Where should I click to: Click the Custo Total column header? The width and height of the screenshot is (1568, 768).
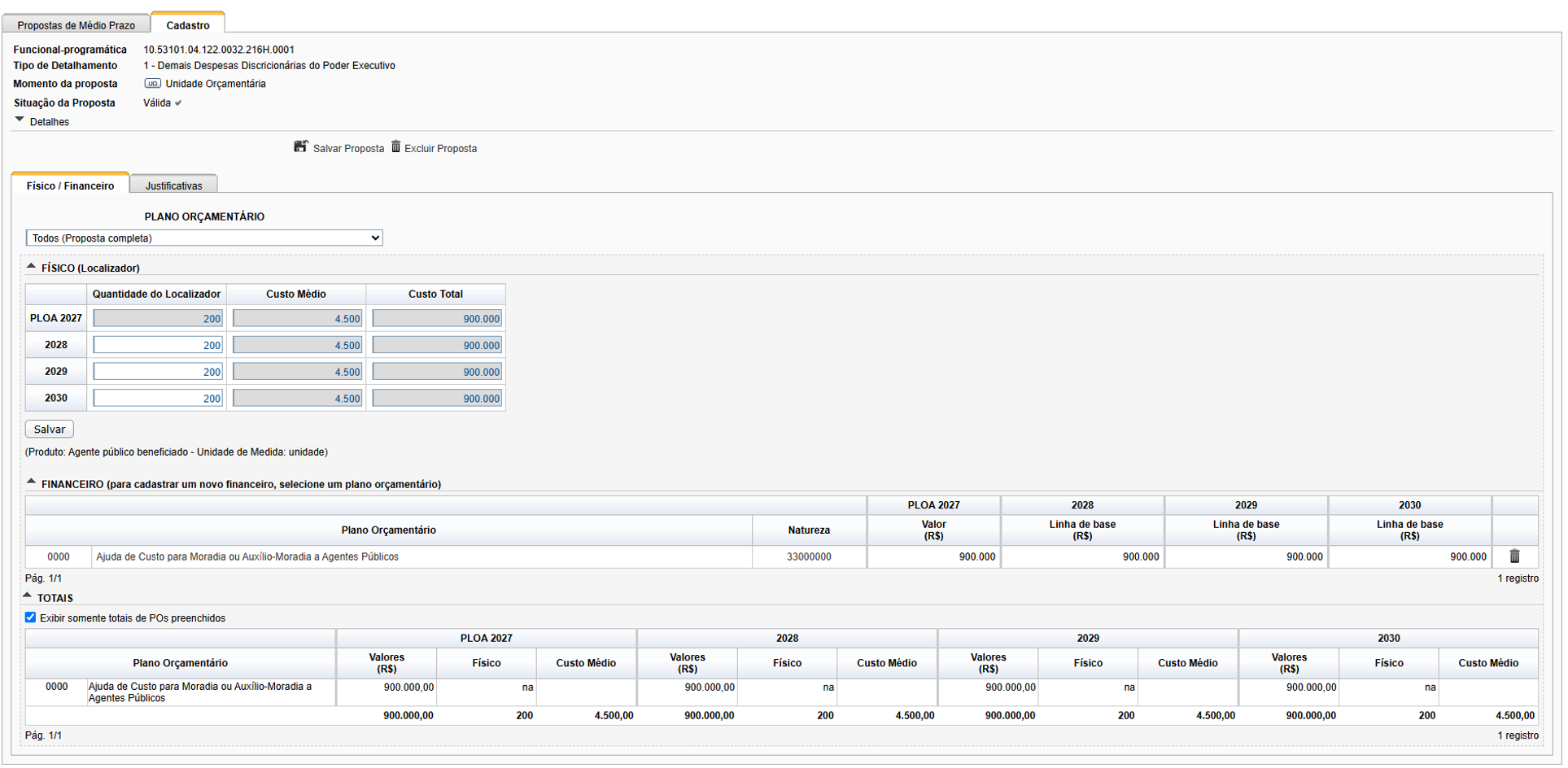coord(435,295)
